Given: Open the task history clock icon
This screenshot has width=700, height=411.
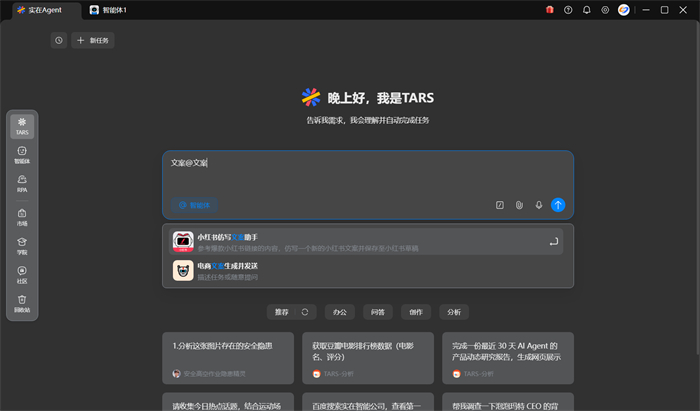Looking at the screenshot, I should [59, 40].
